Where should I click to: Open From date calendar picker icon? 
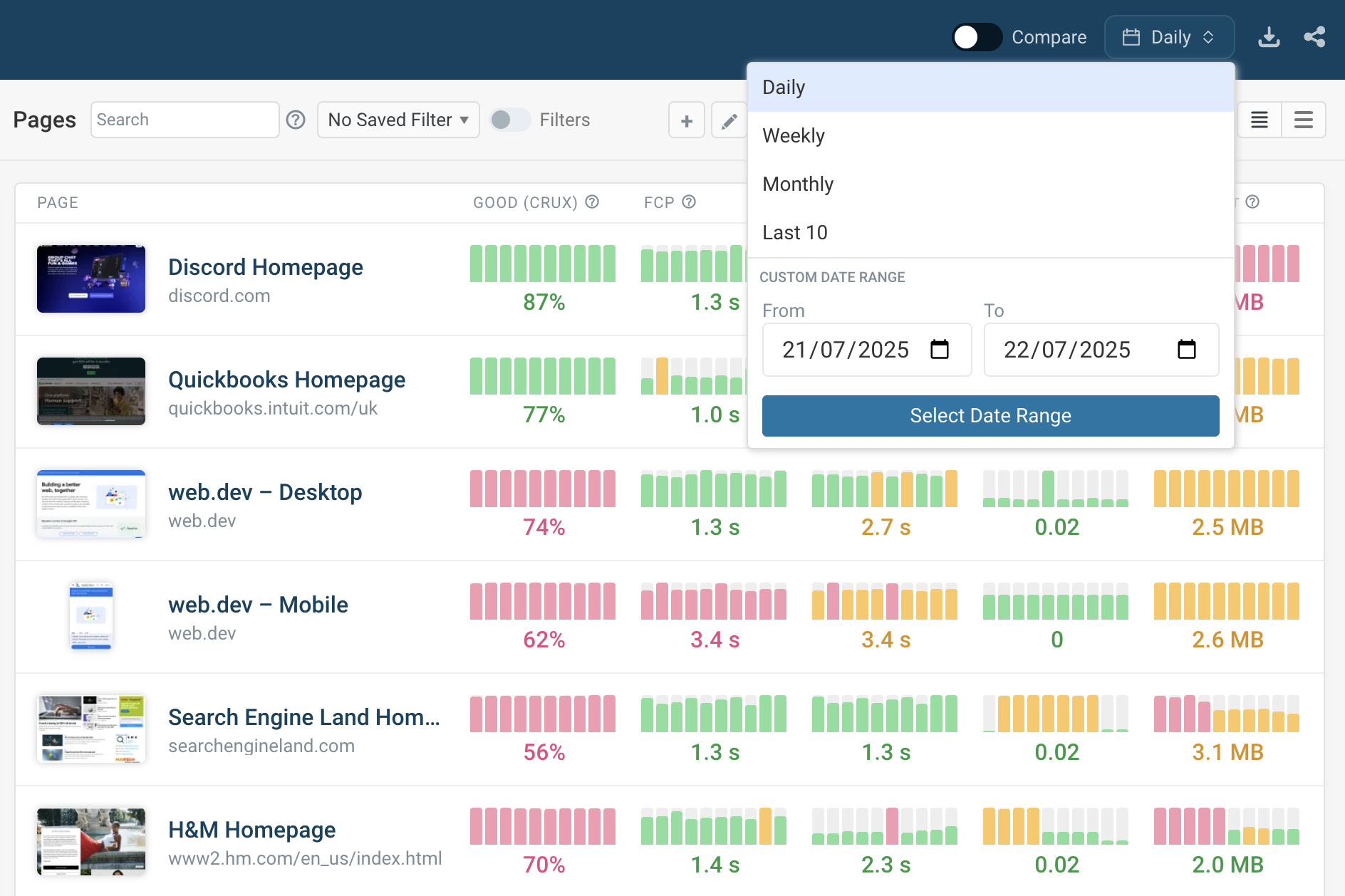tap(940, 350)
